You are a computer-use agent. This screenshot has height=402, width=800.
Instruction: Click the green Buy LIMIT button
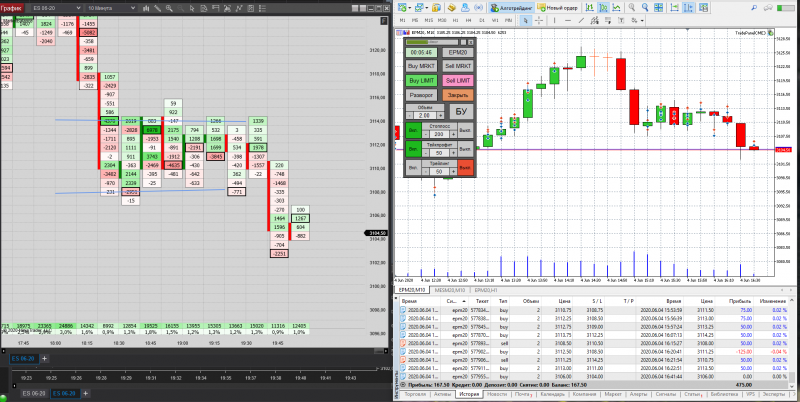[x=421, y=80]
